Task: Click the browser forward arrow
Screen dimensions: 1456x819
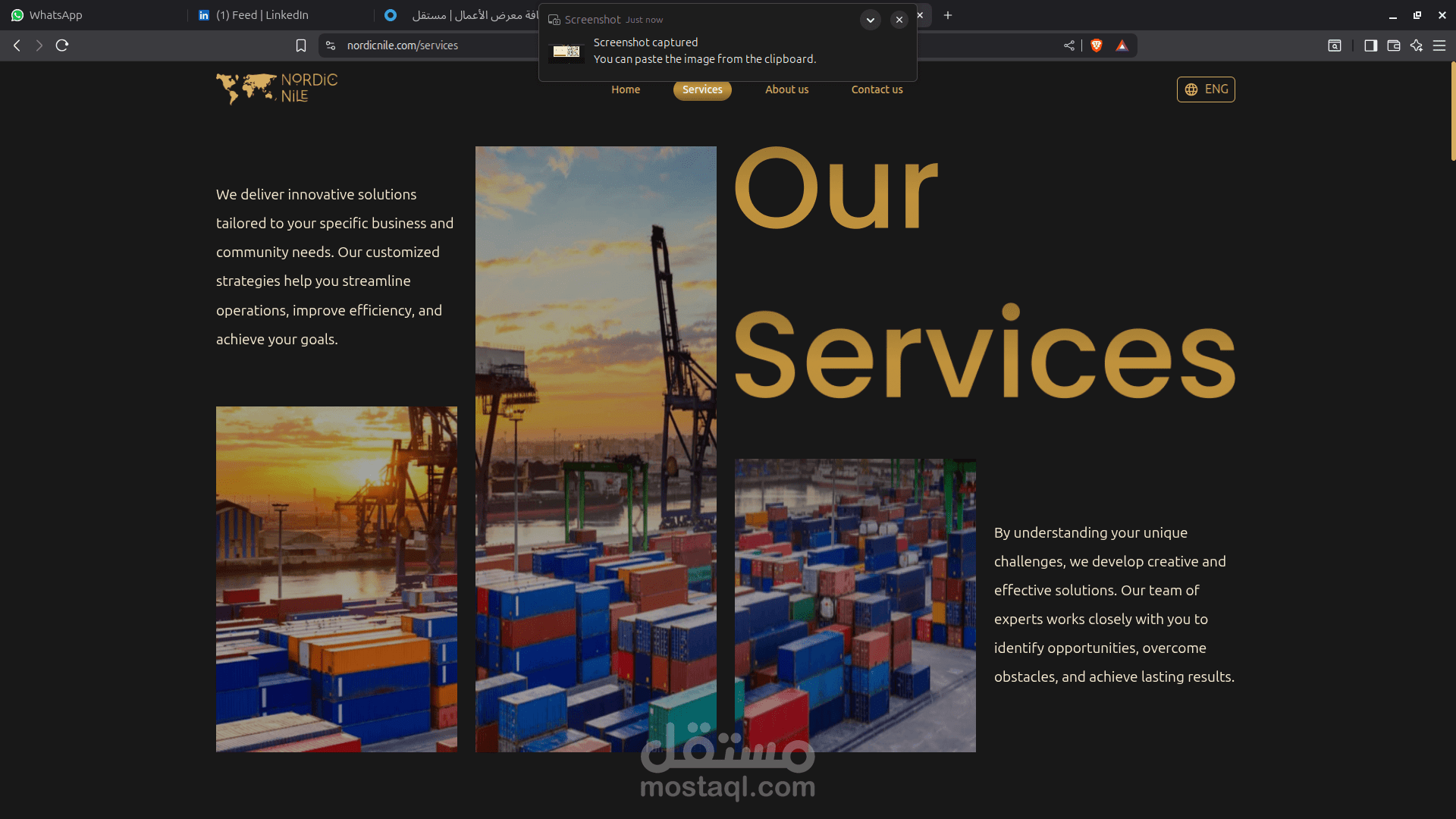Action: pyautogui.click(x=39, y=45)
